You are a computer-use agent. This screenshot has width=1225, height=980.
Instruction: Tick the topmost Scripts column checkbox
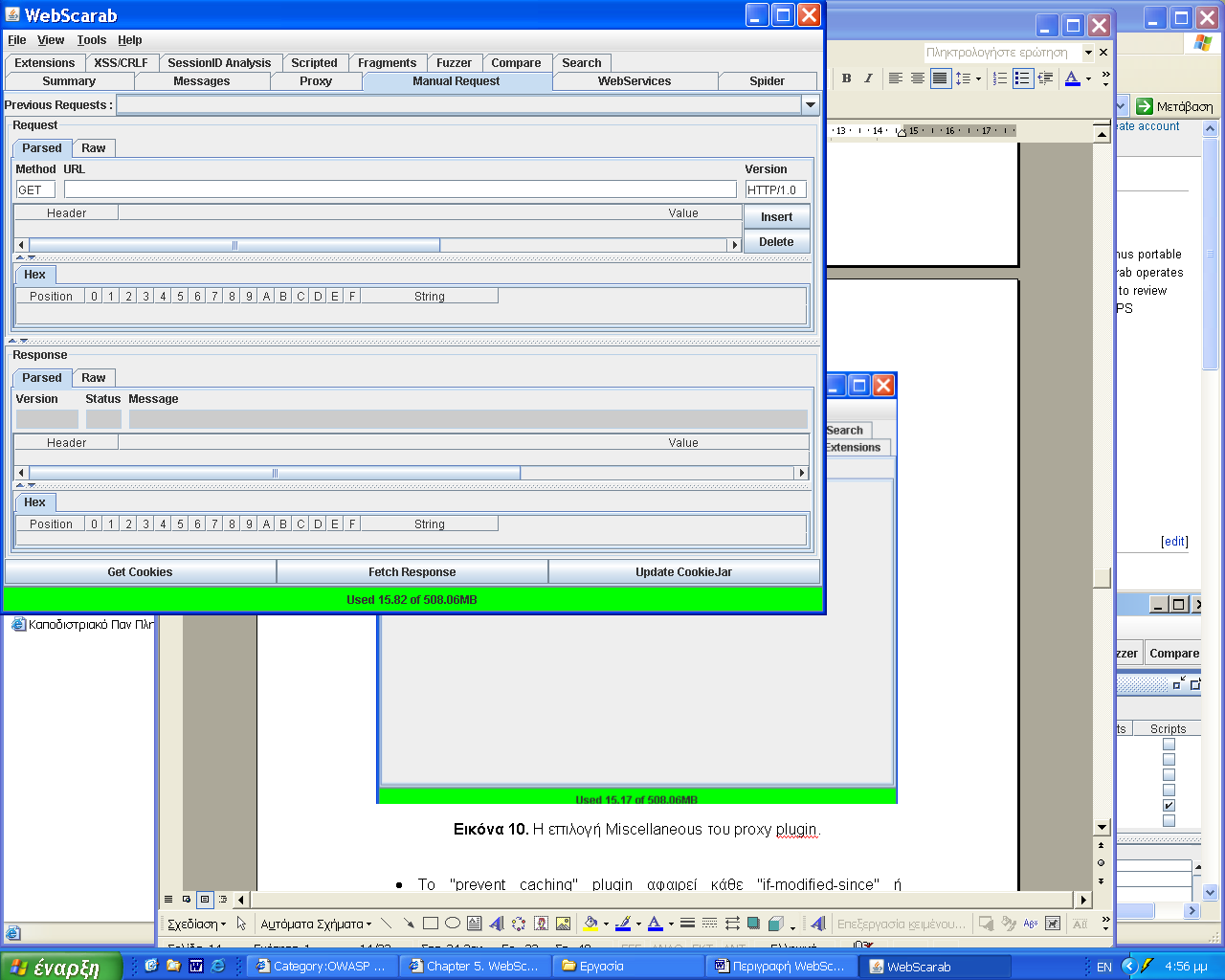[x=1169, y=745]
